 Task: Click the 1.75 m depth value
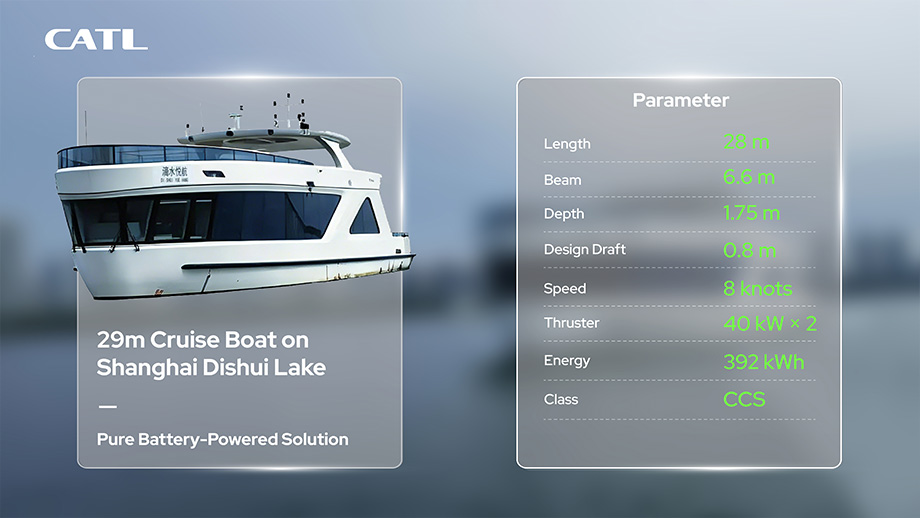(x=752, y=213)
